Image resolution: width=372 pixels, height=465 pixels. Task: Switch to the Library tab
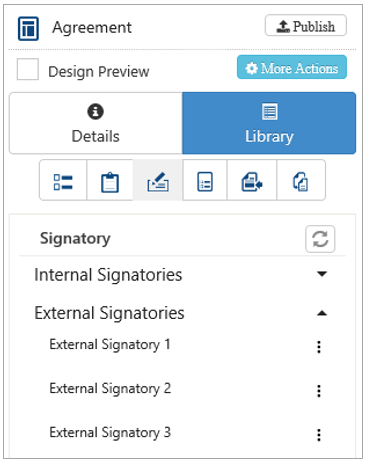[269, 125]
